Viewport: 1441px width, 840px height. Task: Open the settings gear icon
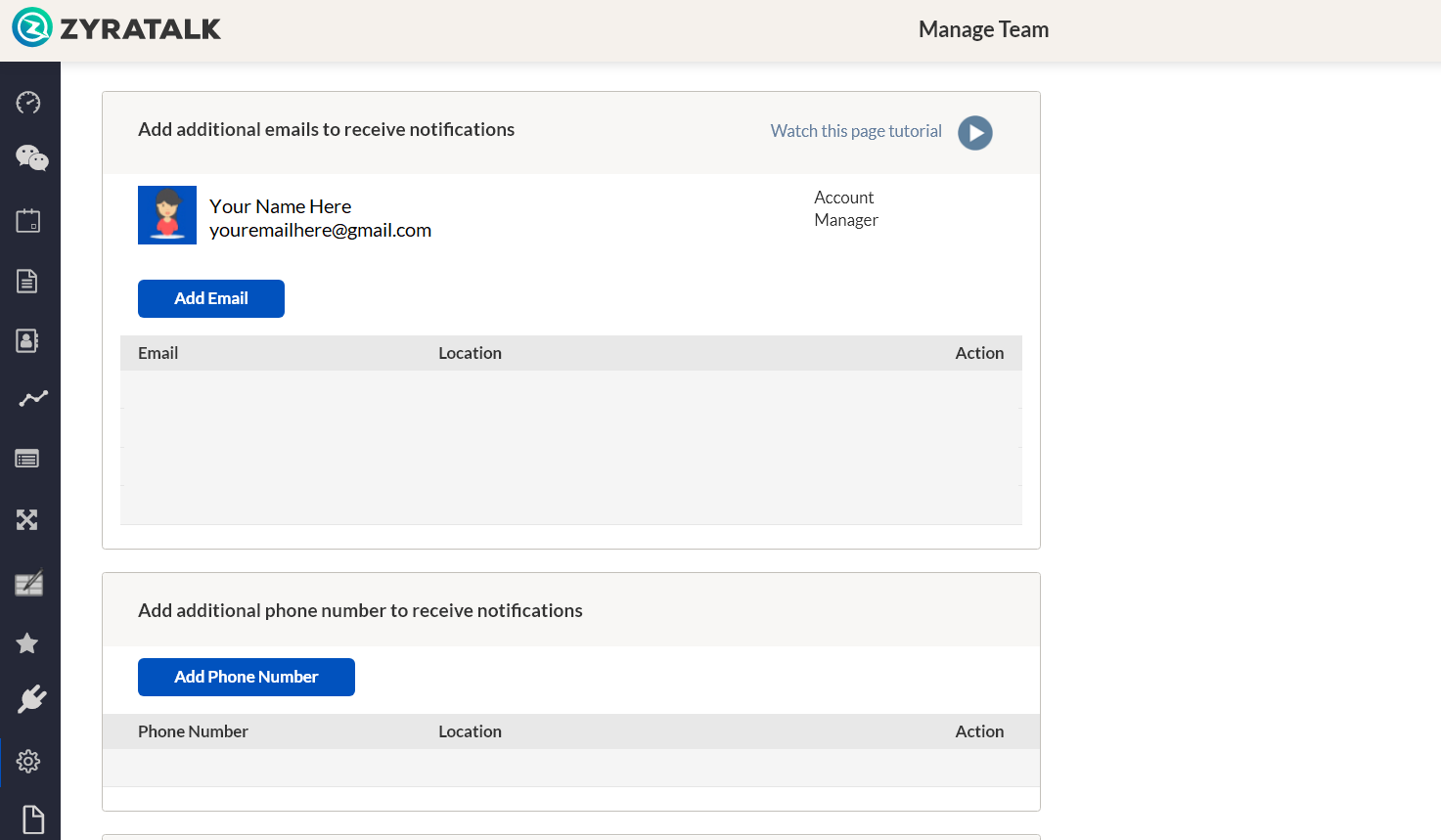click(x=28, y=761)
